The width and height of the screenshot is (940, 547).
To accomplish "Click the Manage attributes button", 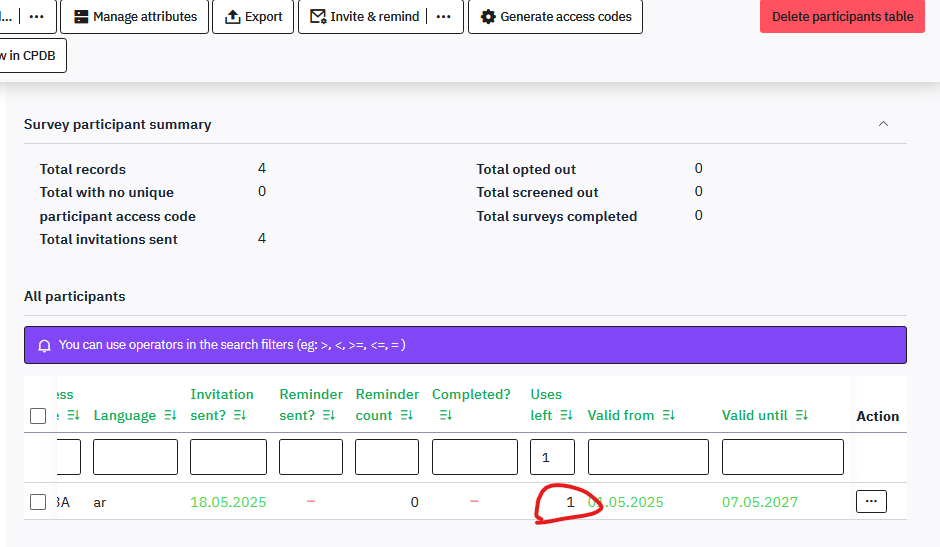I will point(135,17).
